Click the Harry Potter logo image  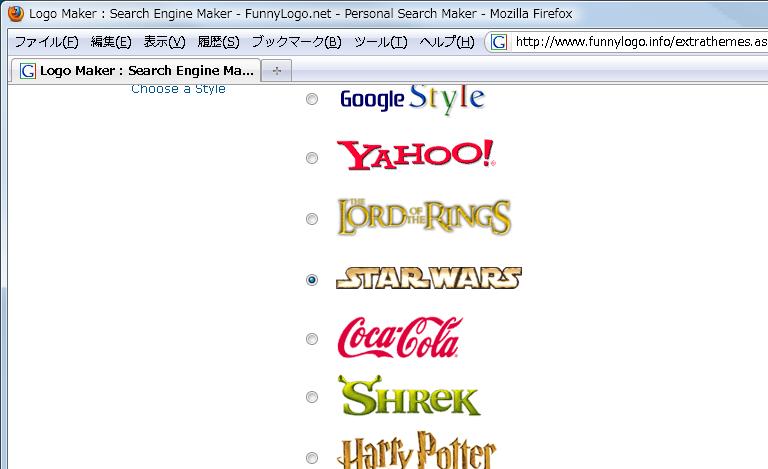(x=416, y=450)
